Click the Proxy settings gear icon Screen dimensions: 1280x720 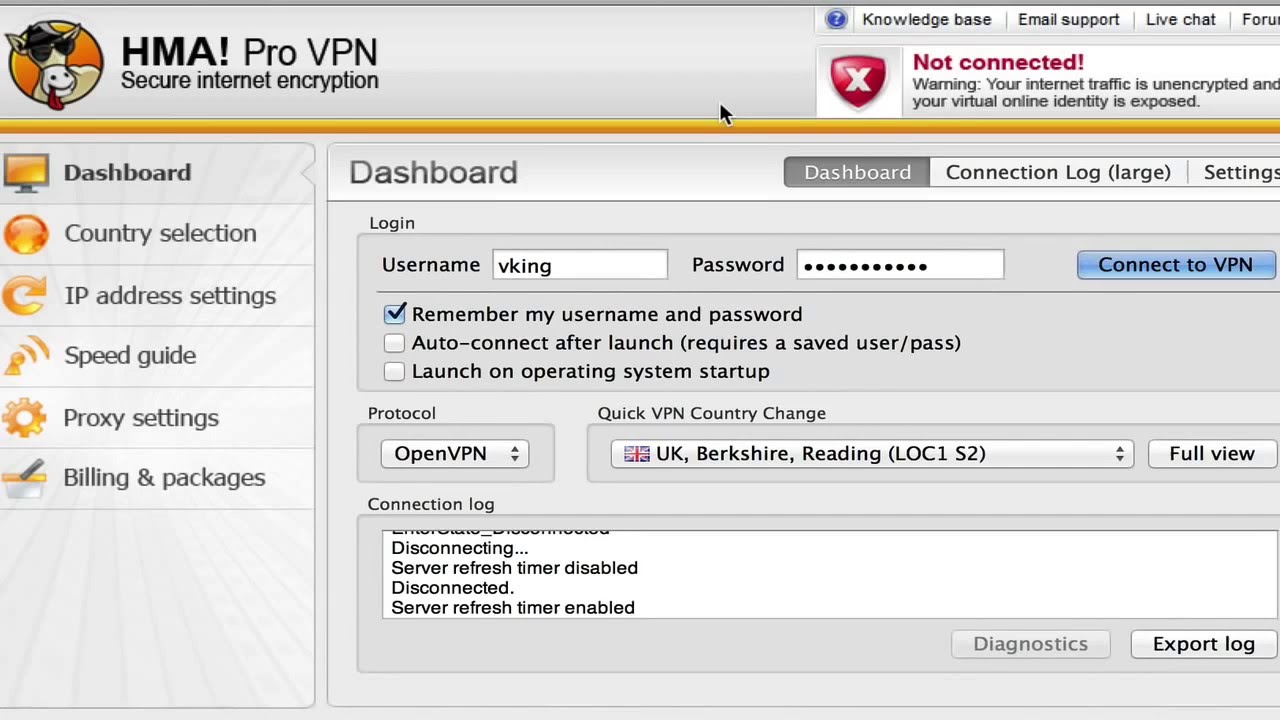[24, 418]
